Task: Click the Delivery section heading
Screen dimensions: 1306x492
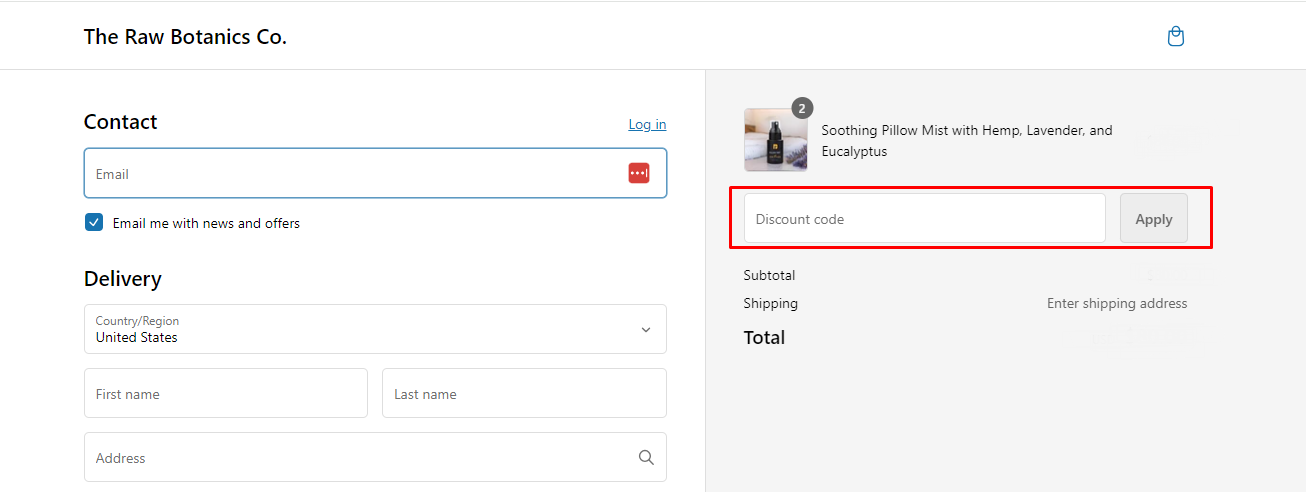Action: click(122, 279)
